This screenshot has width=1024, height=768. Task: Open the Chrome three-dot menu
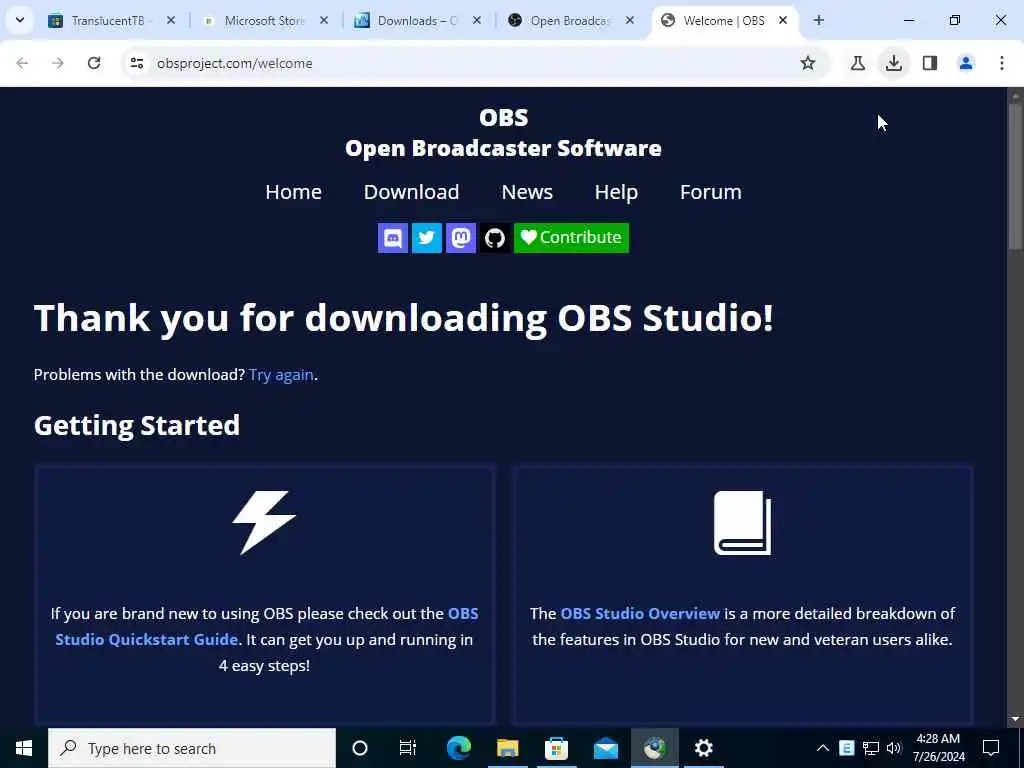click(1002, 63)
